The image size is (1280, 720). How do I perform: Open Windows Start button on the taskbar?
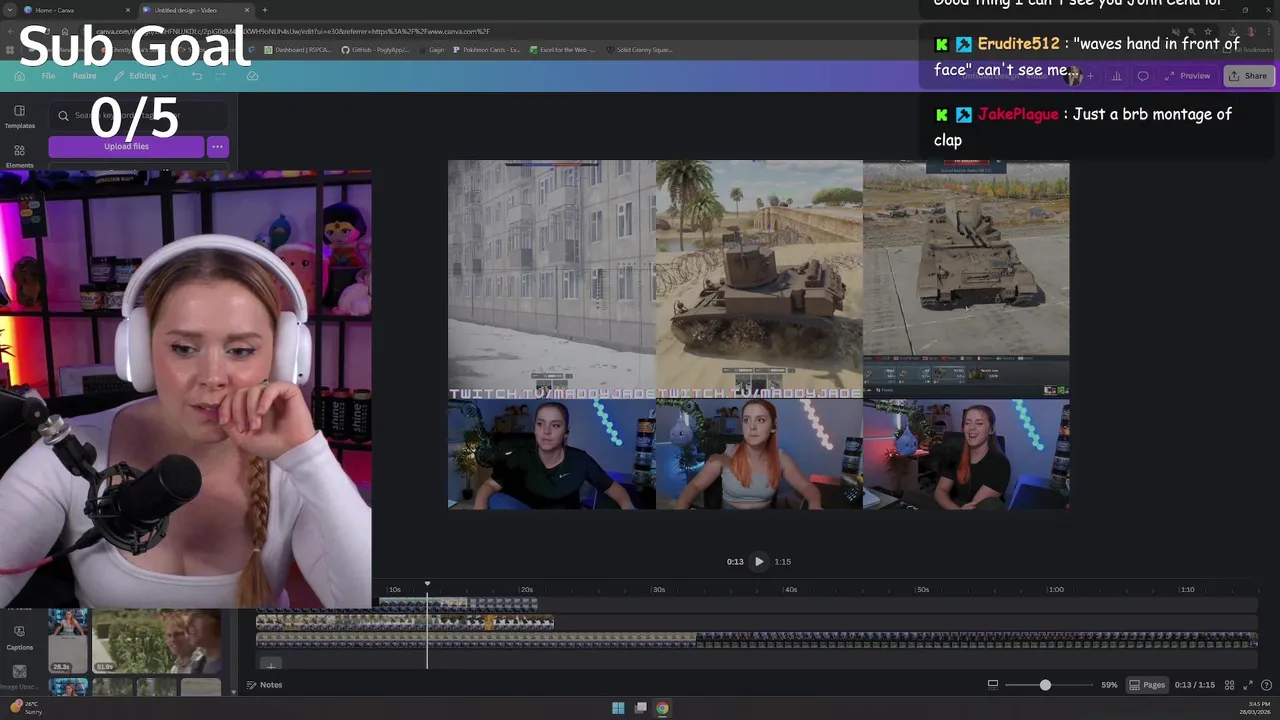tap(618, 708)
